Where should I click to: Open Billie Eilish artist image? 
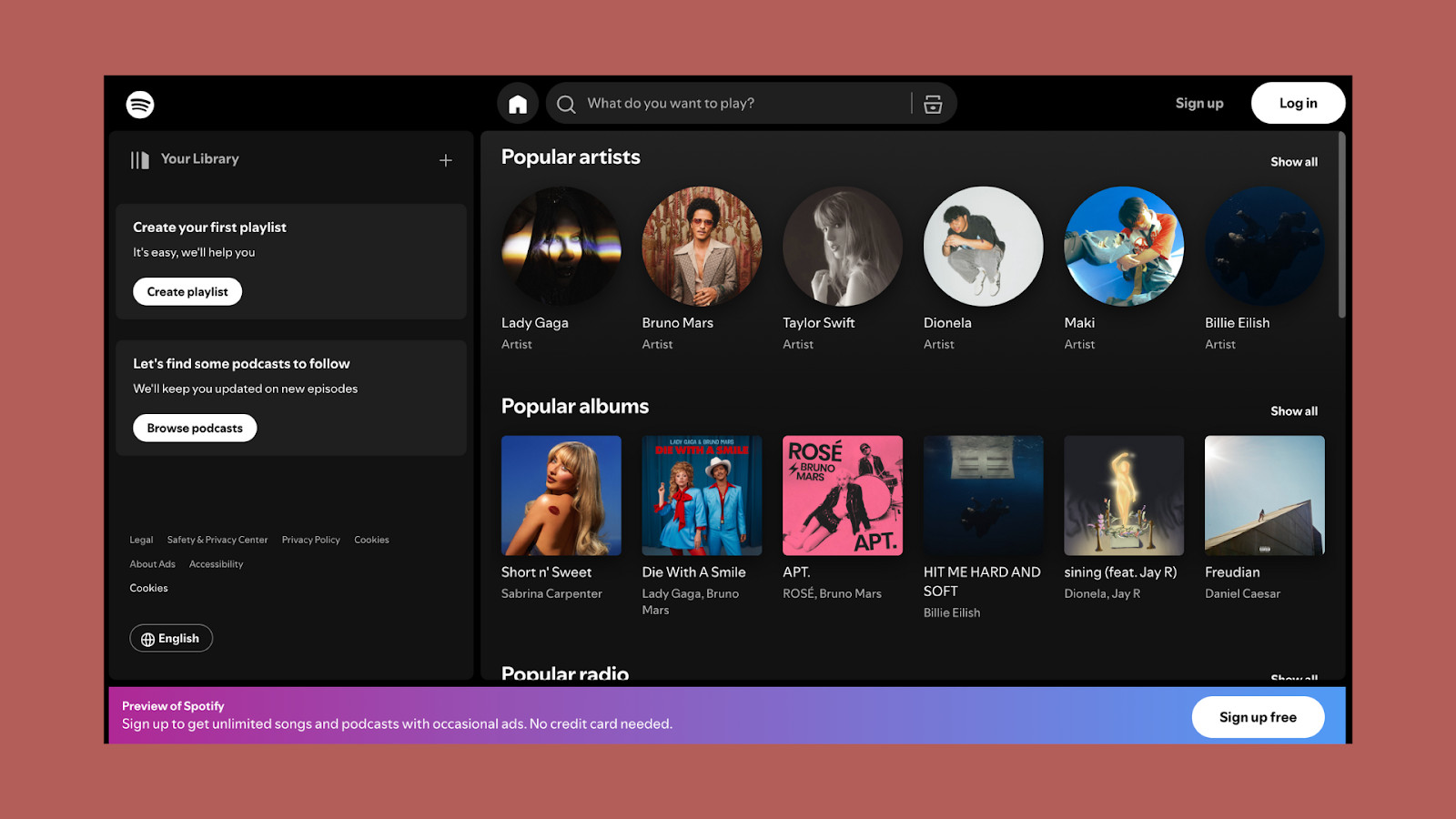coord(1265,247)
